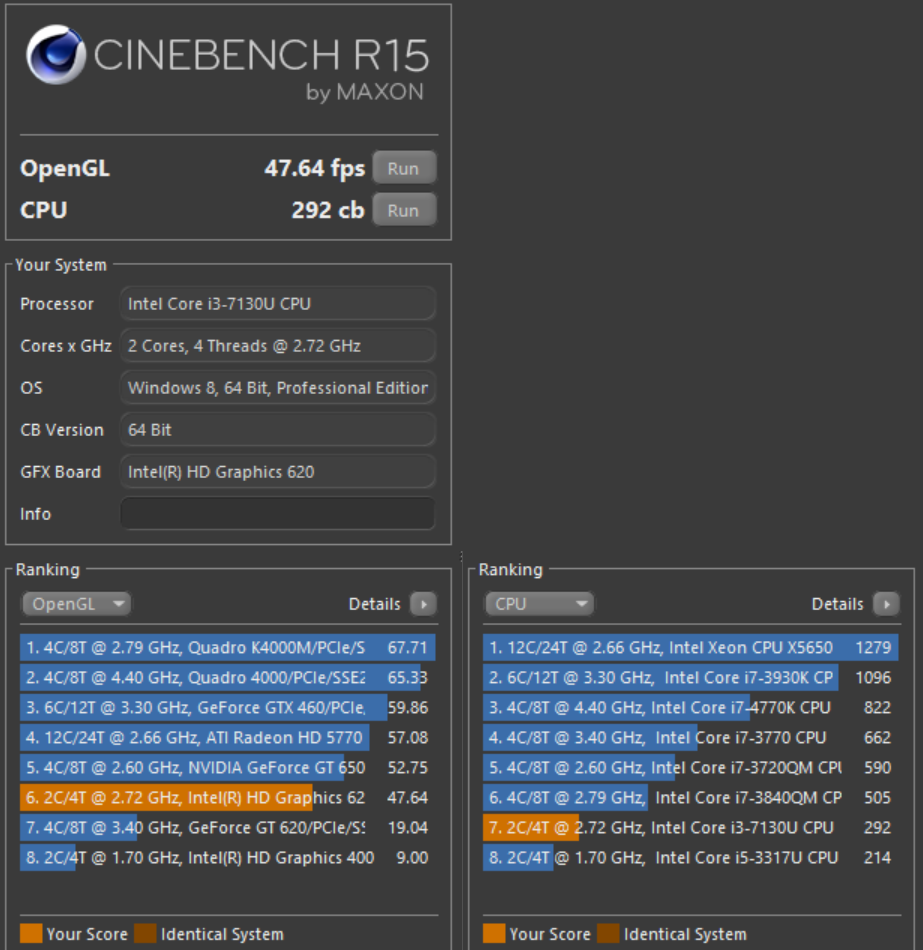Viewport: 923px width, 950px height.
Task: Run the CPU benchmark test
Action: (x=403, y=210)
